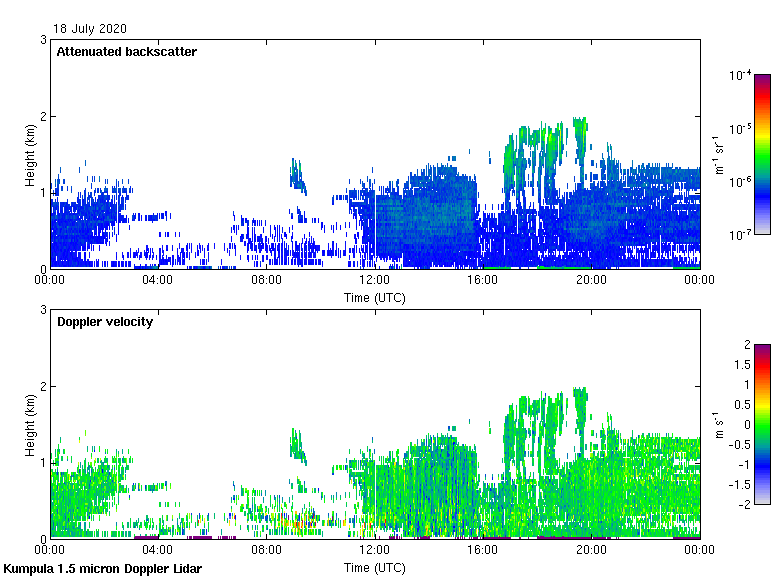Click the Kumpula 1.5 micron Doppler Lidar caption
Screen dimensions: 780x580
point(102,569)
